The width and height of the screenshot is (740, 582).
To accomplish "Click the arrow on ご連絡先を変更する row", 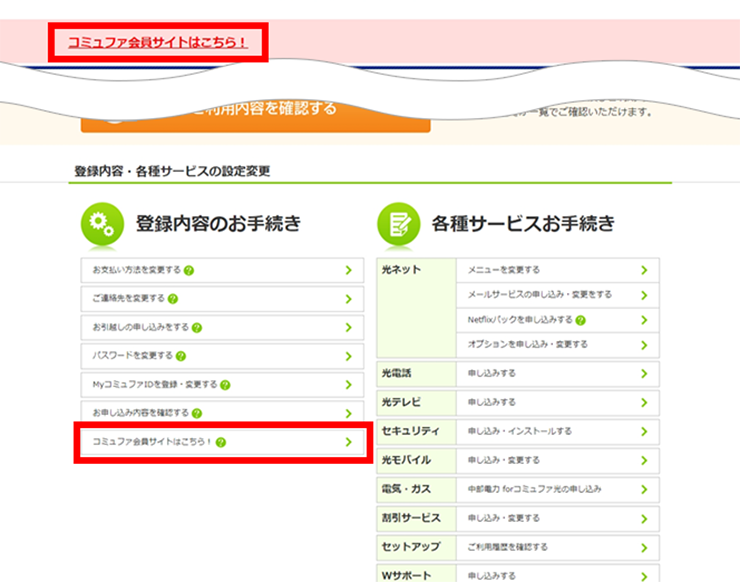I will tap(349, 299).
